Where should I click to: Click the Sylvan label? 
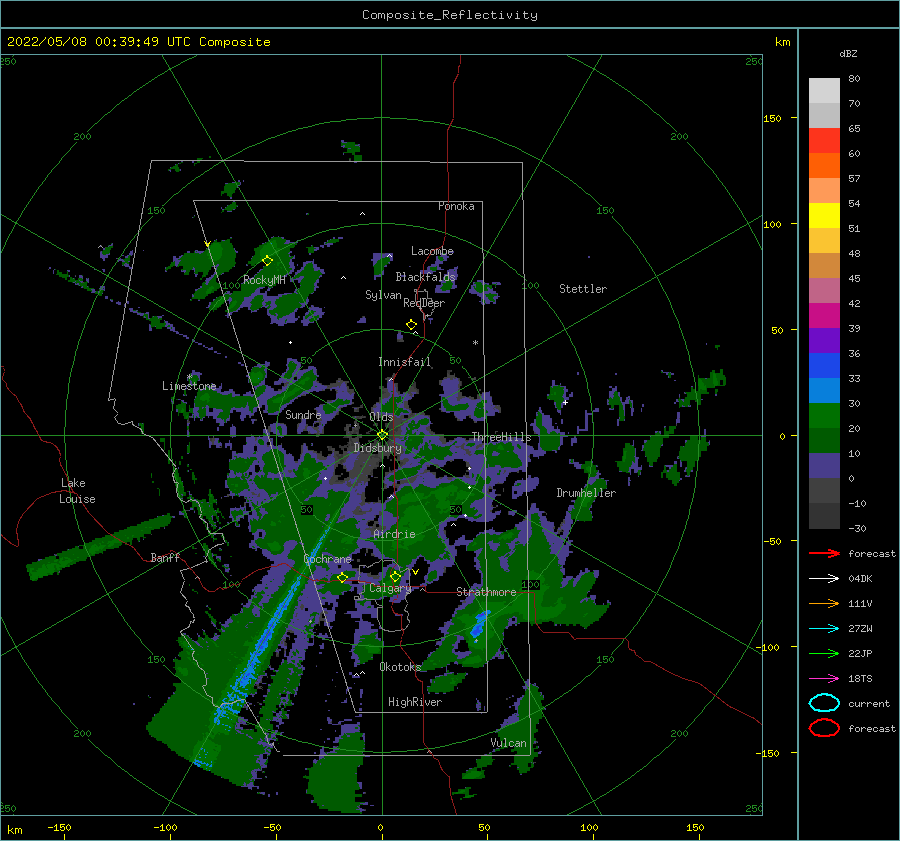click(383, 295)
